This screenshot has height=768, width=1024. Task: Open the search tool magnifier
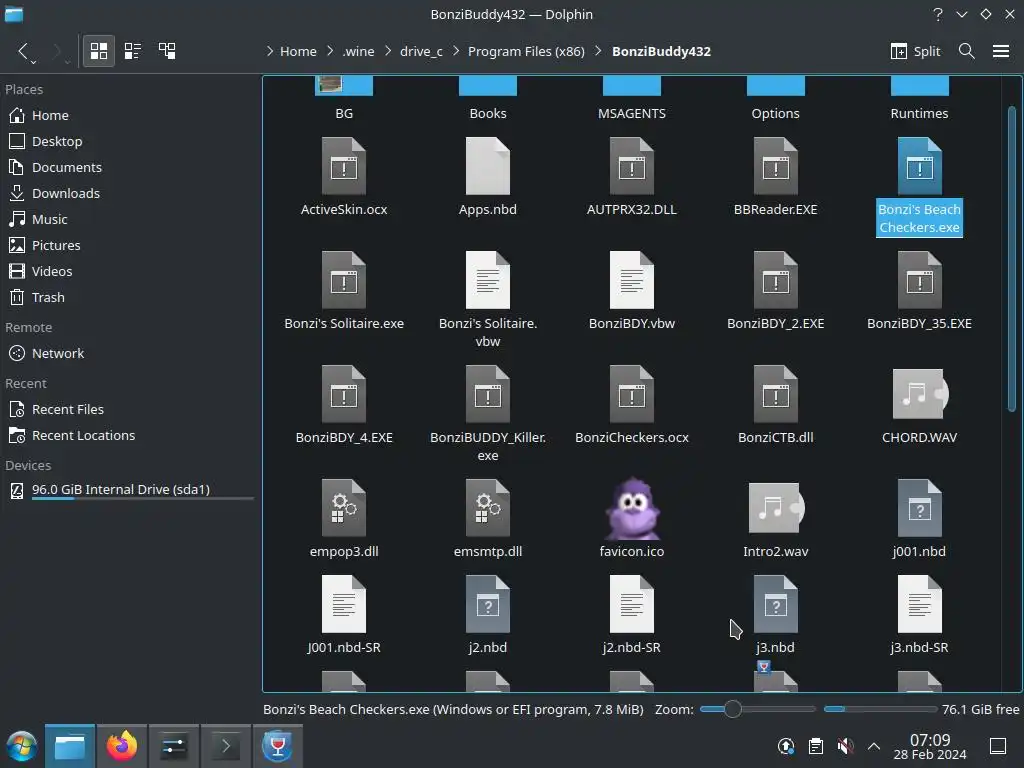[967, 51]
